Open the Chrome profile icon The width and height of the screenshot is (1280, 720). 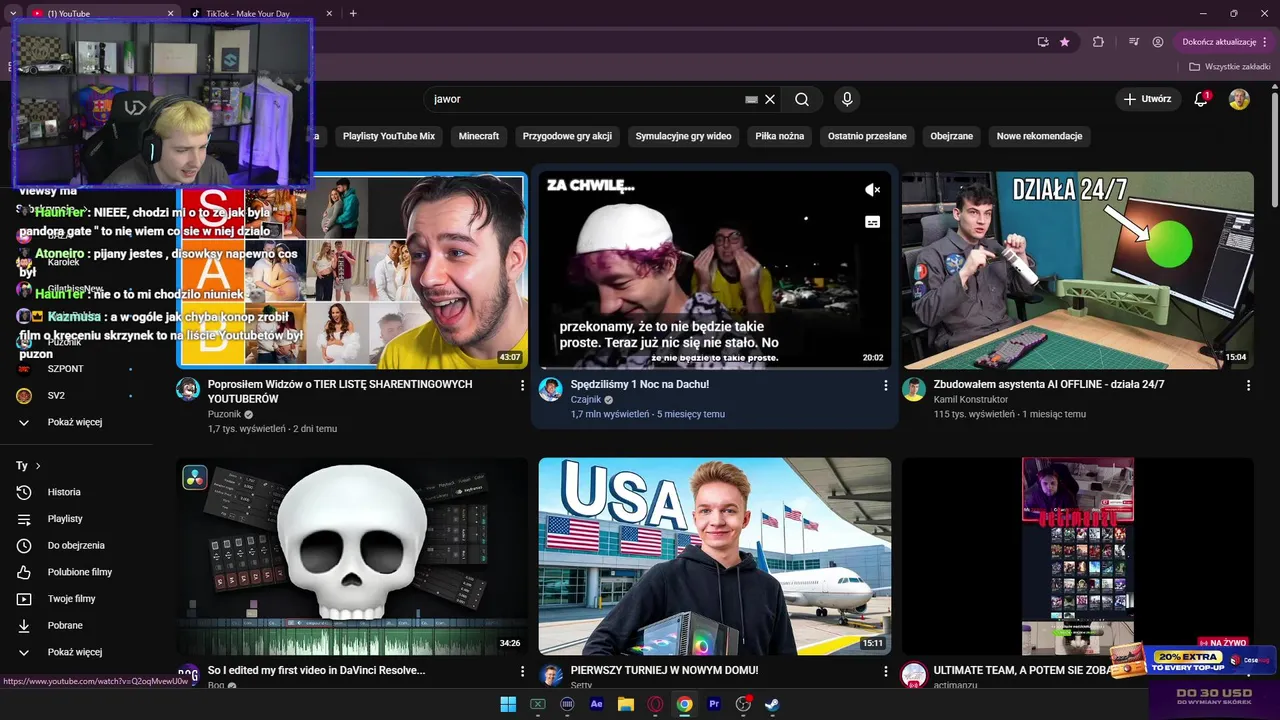(1158, 42)
